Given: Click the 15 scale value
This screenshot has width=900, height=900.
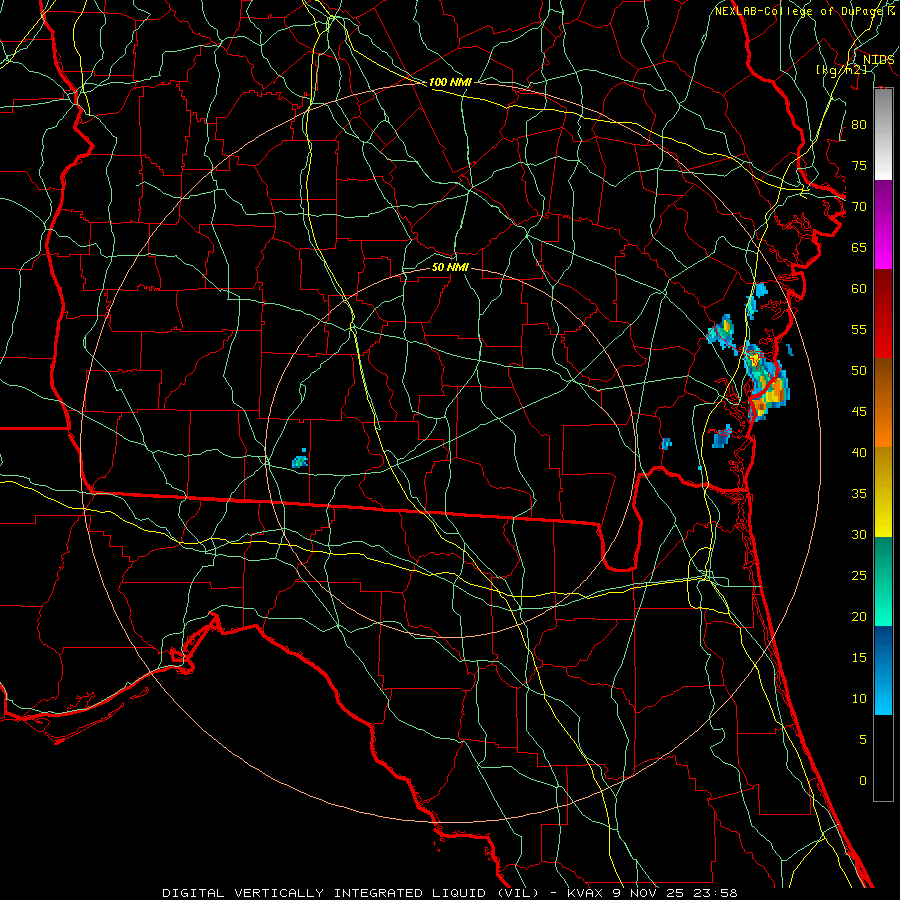Looking at the screenshot, I should point(859,658).
